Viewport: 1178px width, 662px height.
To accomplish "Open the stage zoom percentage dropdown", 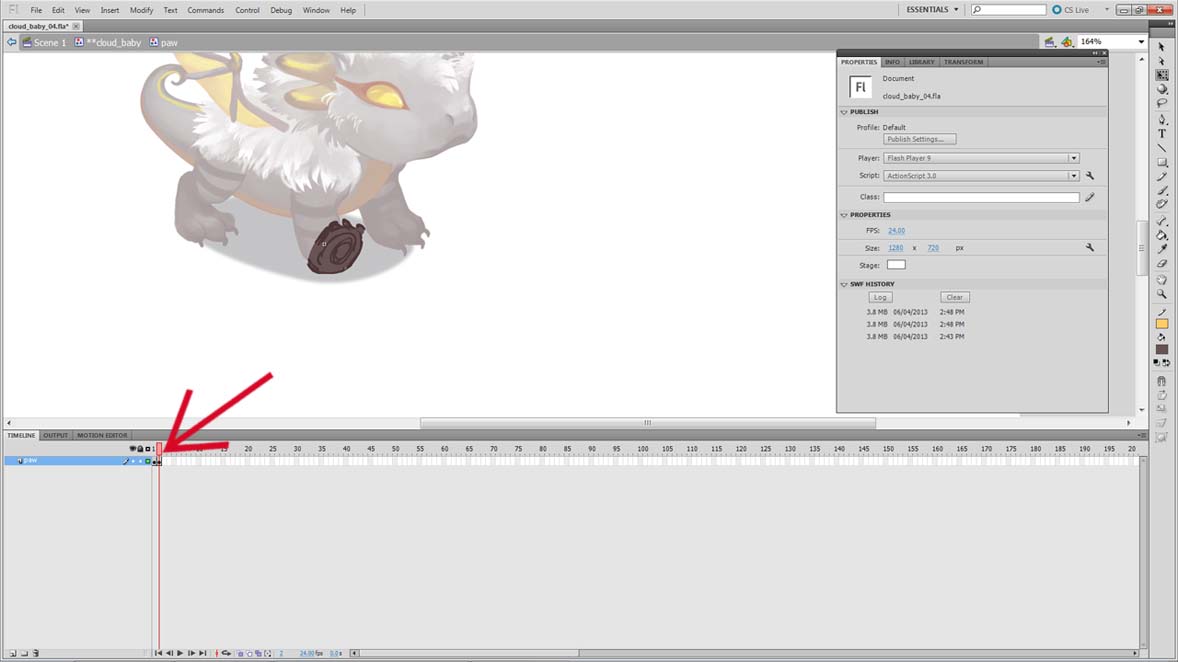I will 1141,42.
